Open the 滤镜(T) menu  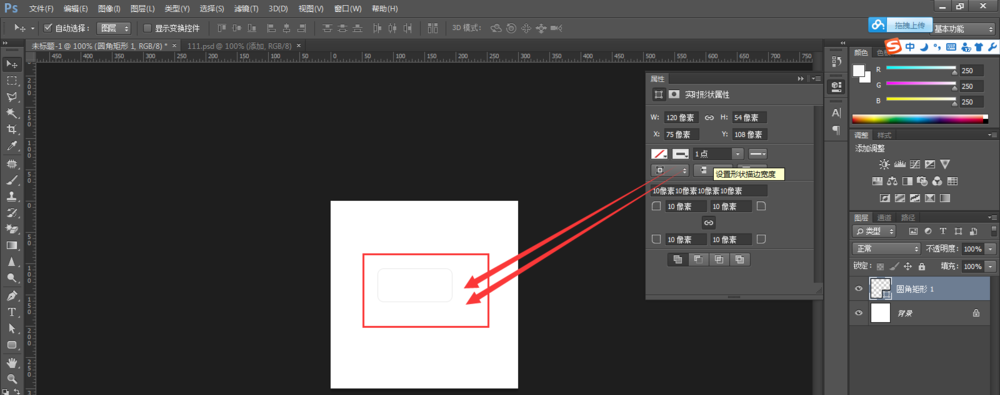click(x=246, y=9)
